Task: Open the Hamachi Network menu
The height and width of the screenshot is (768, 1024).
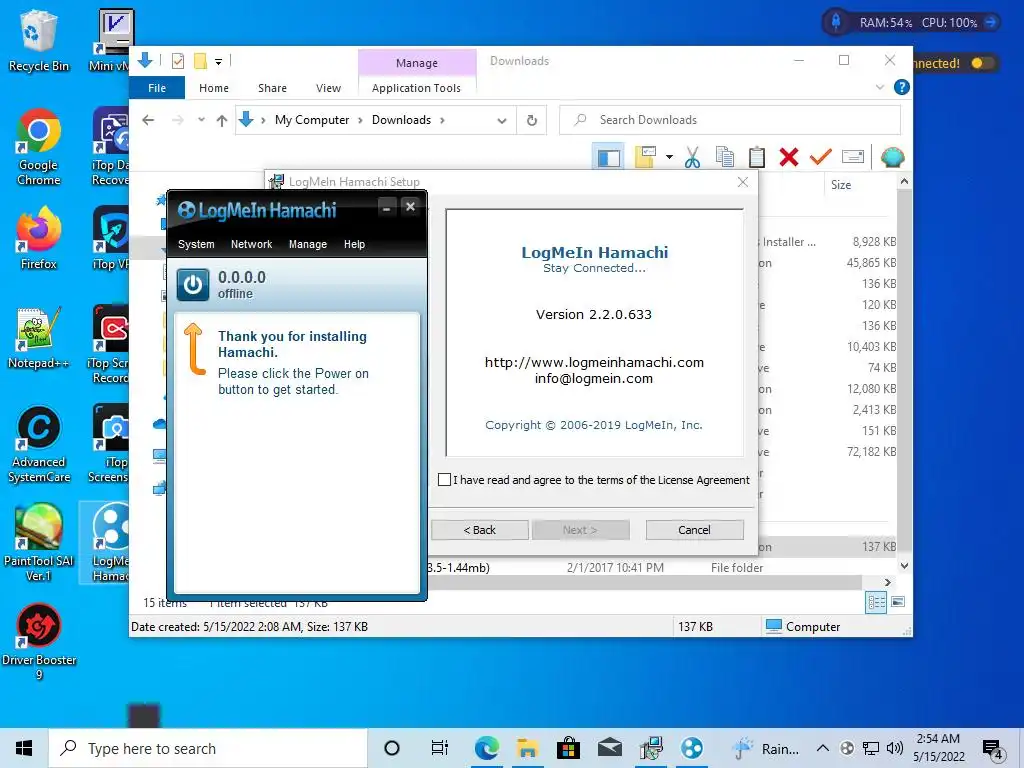Action: (251, 244)
